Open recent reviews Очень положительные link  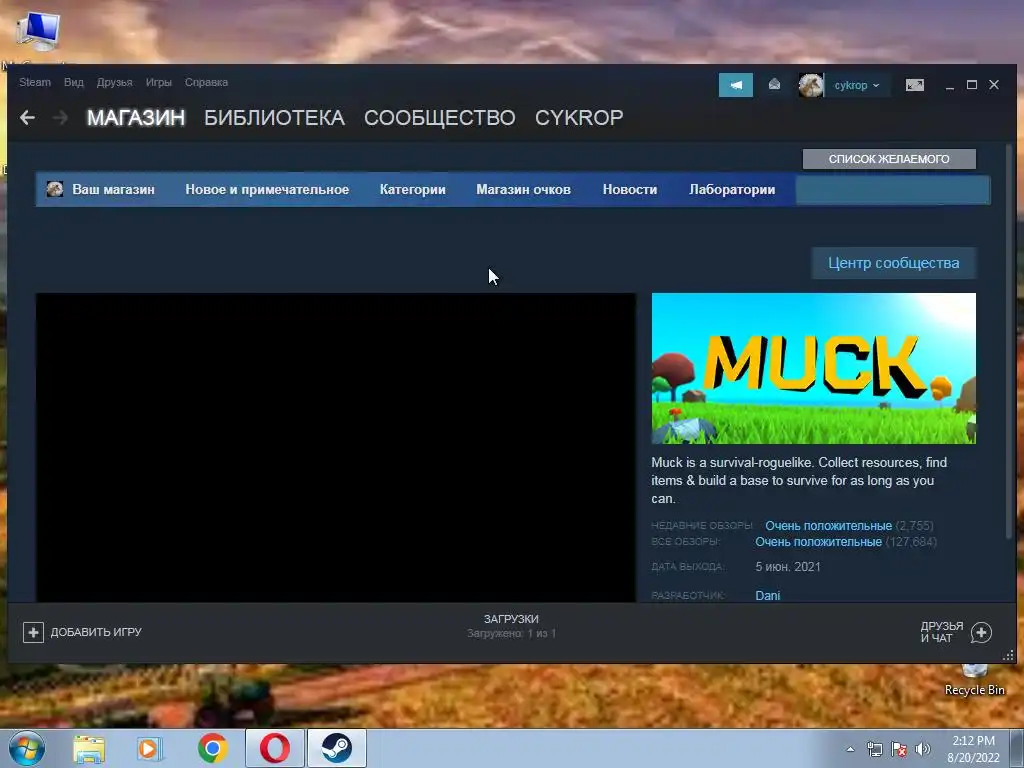pyautogui.click(x=828, y=526)
